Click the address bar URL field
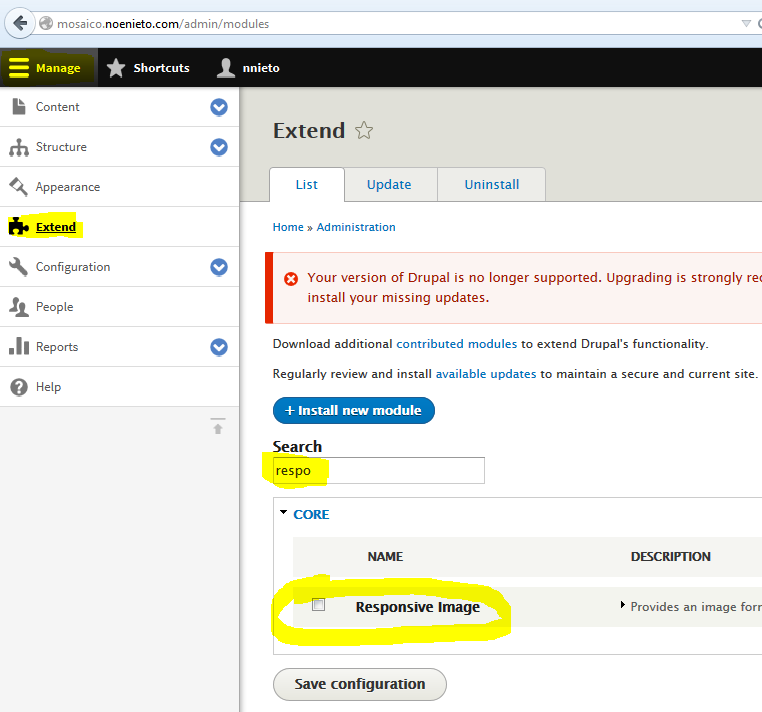 tap(389, 23)
